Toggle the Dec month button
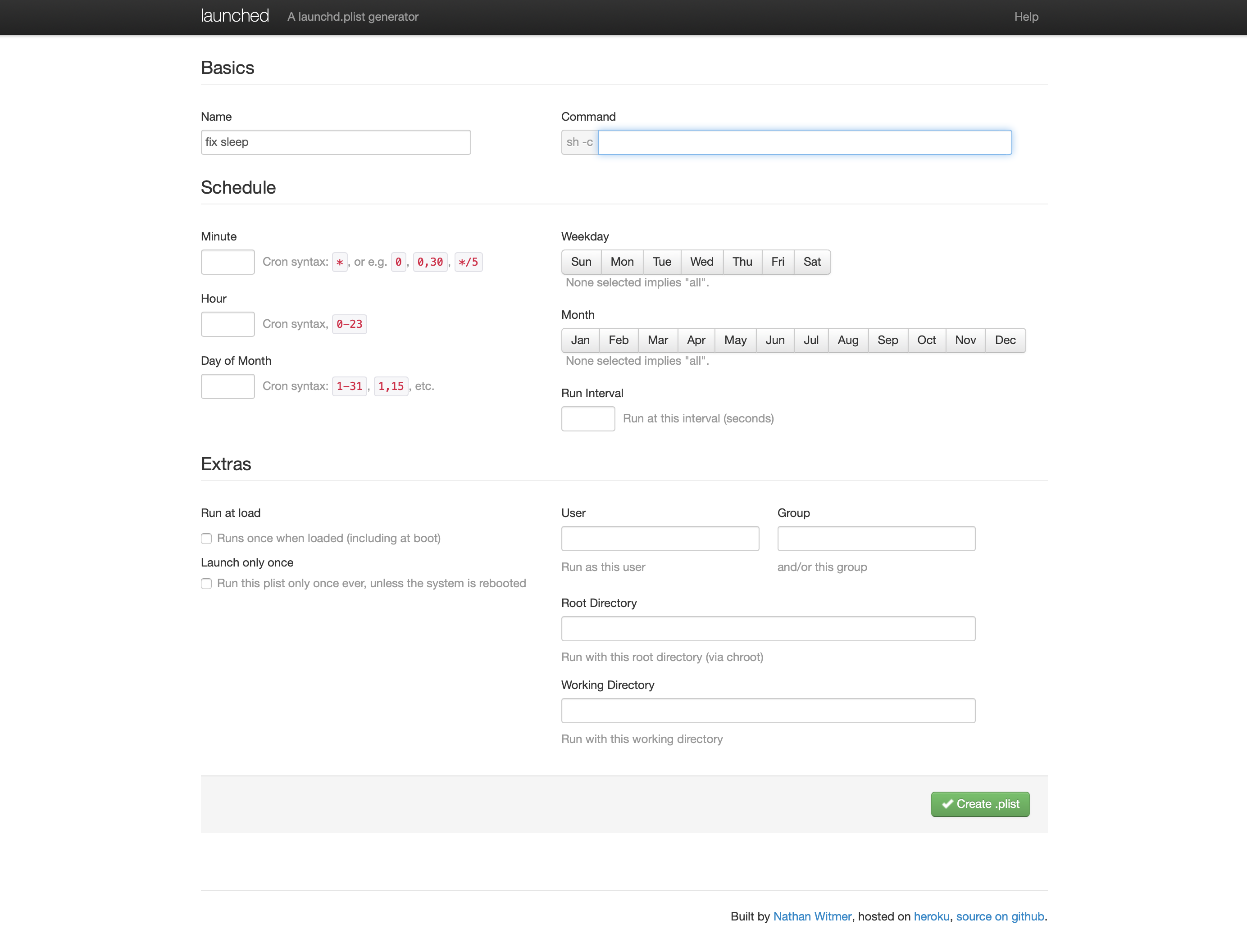 click(x=1005, y=340)
